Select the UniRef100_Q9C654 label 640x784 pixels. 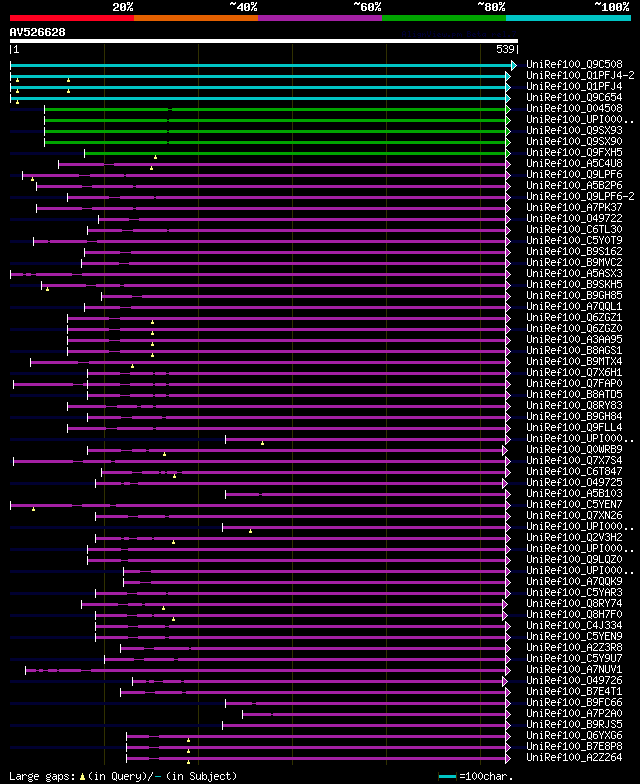[574, 98]
